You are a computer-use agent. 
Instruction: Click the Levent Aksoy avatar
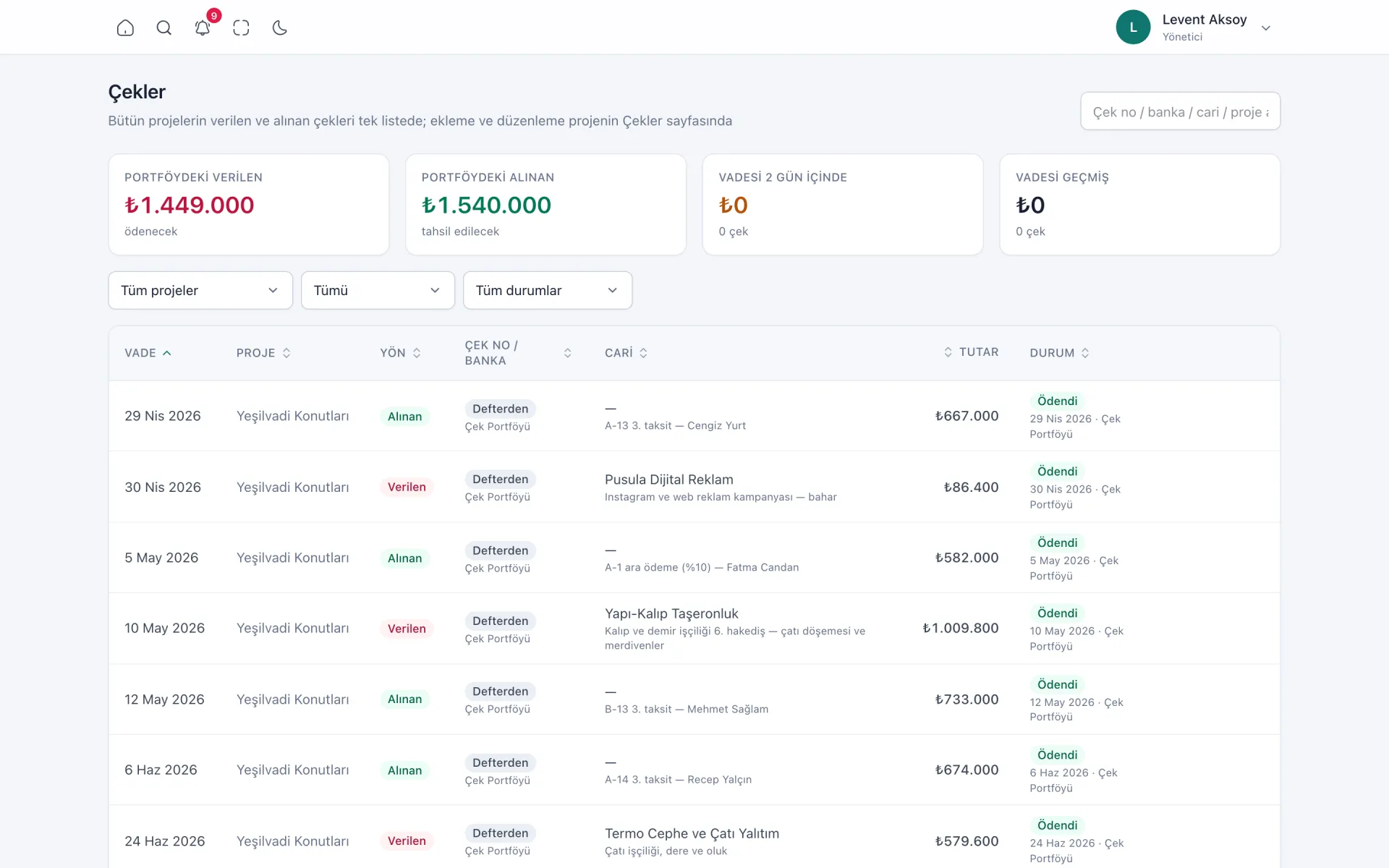pos(1133,27)
